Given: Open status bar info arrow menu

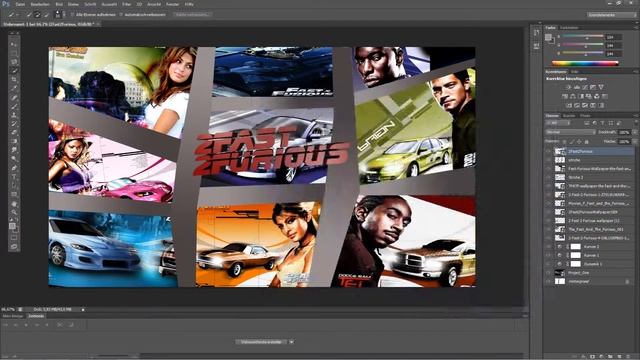Looking at the screenshot, I should coord(83,310).
